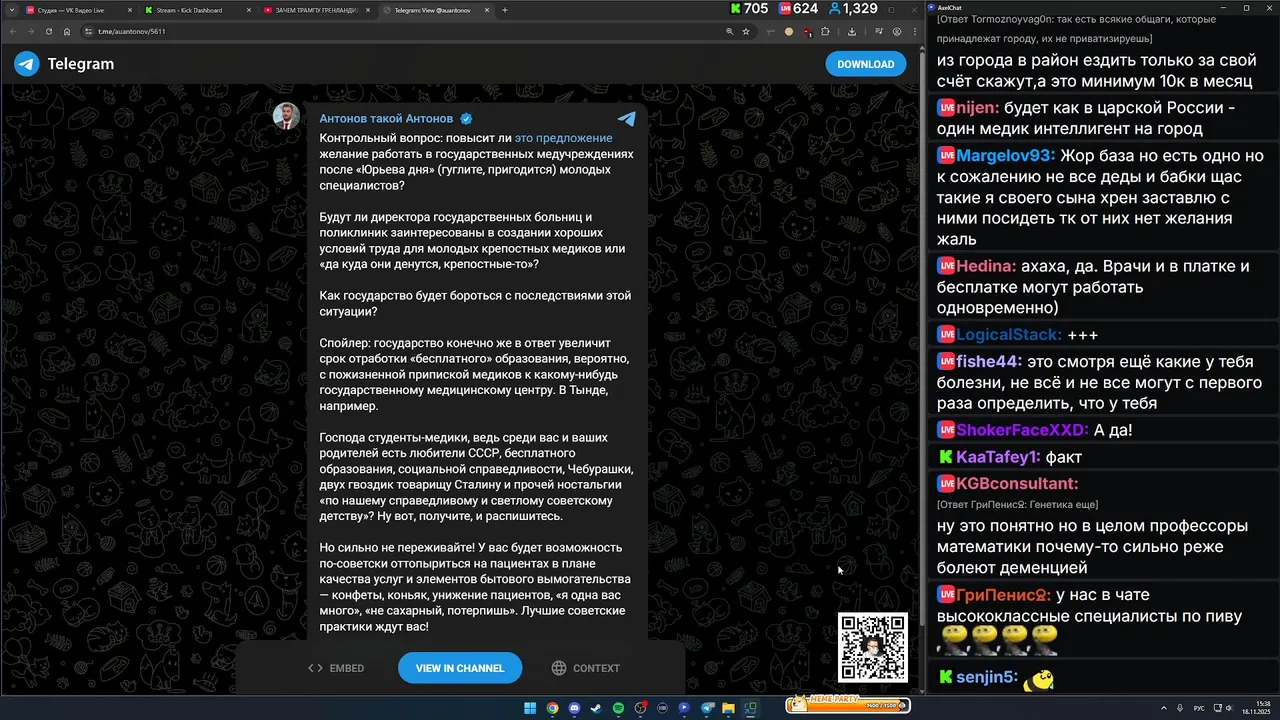Open a new browser tab with the plus button
Image resolution: width=1280 pixels, height=720 pixels.
tap(505, 10)
